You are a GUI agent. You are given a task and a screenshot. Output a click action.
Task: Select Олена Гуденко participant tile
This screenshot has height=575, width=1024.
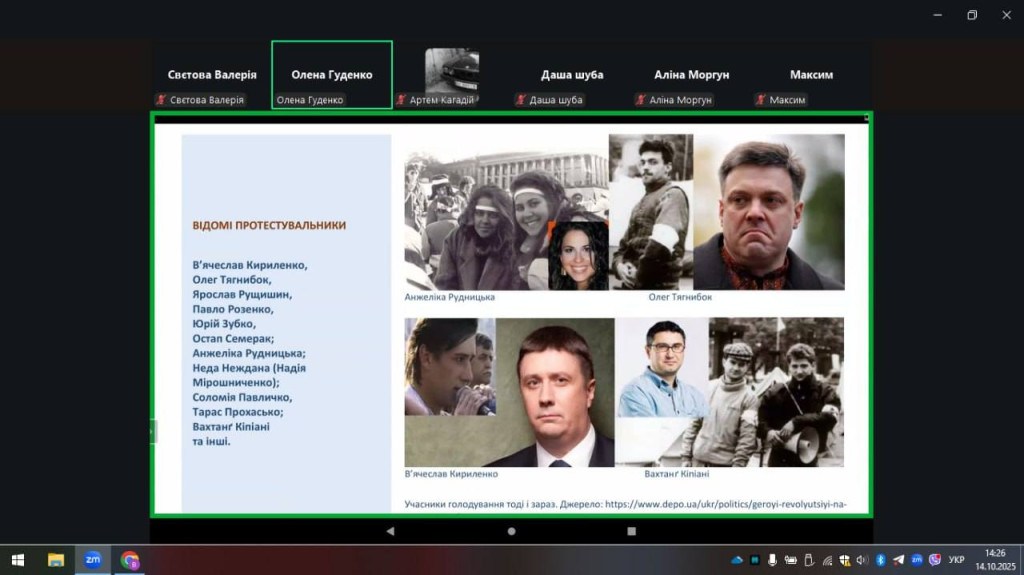coord(331,75)
